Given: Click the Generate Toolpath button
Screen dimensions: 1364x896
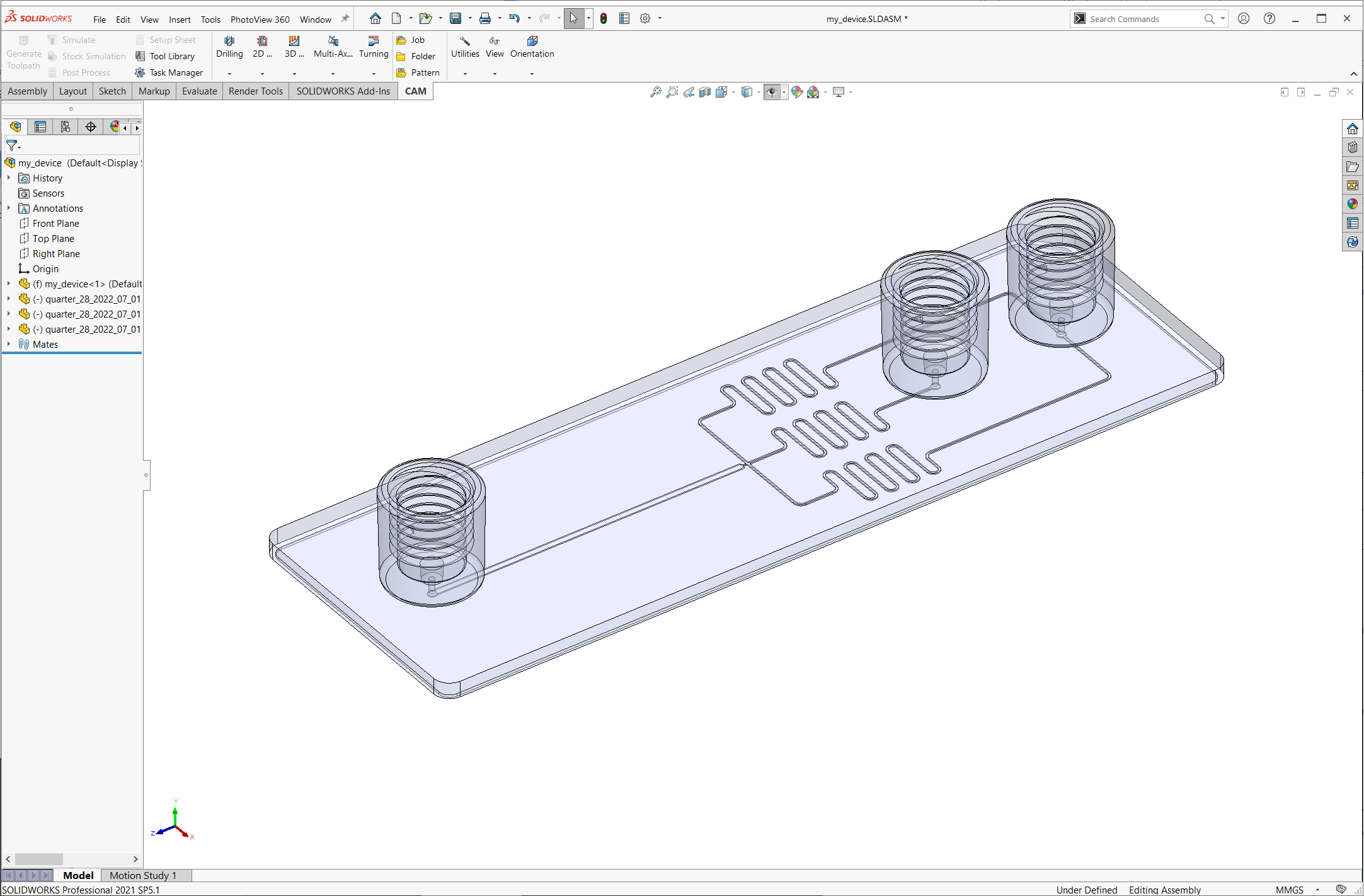Looking at the screenshot, I should tap(23, 54).
